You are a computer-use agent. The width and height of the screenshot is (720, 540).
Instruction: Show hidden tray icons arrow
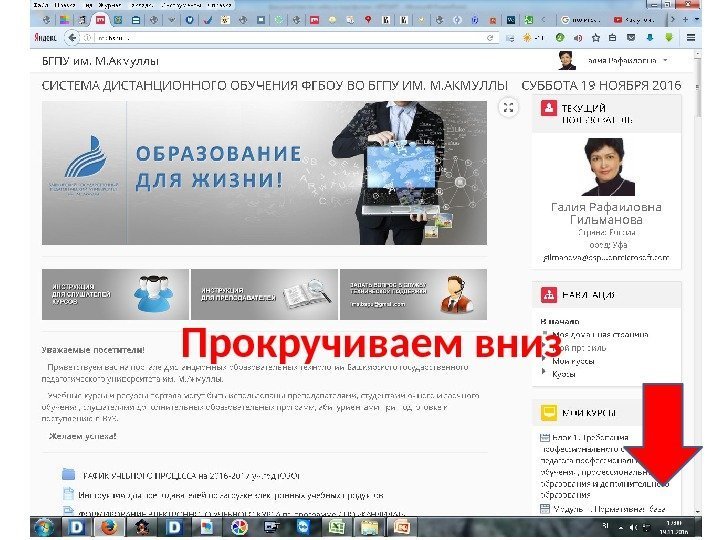tap(621, 528)
